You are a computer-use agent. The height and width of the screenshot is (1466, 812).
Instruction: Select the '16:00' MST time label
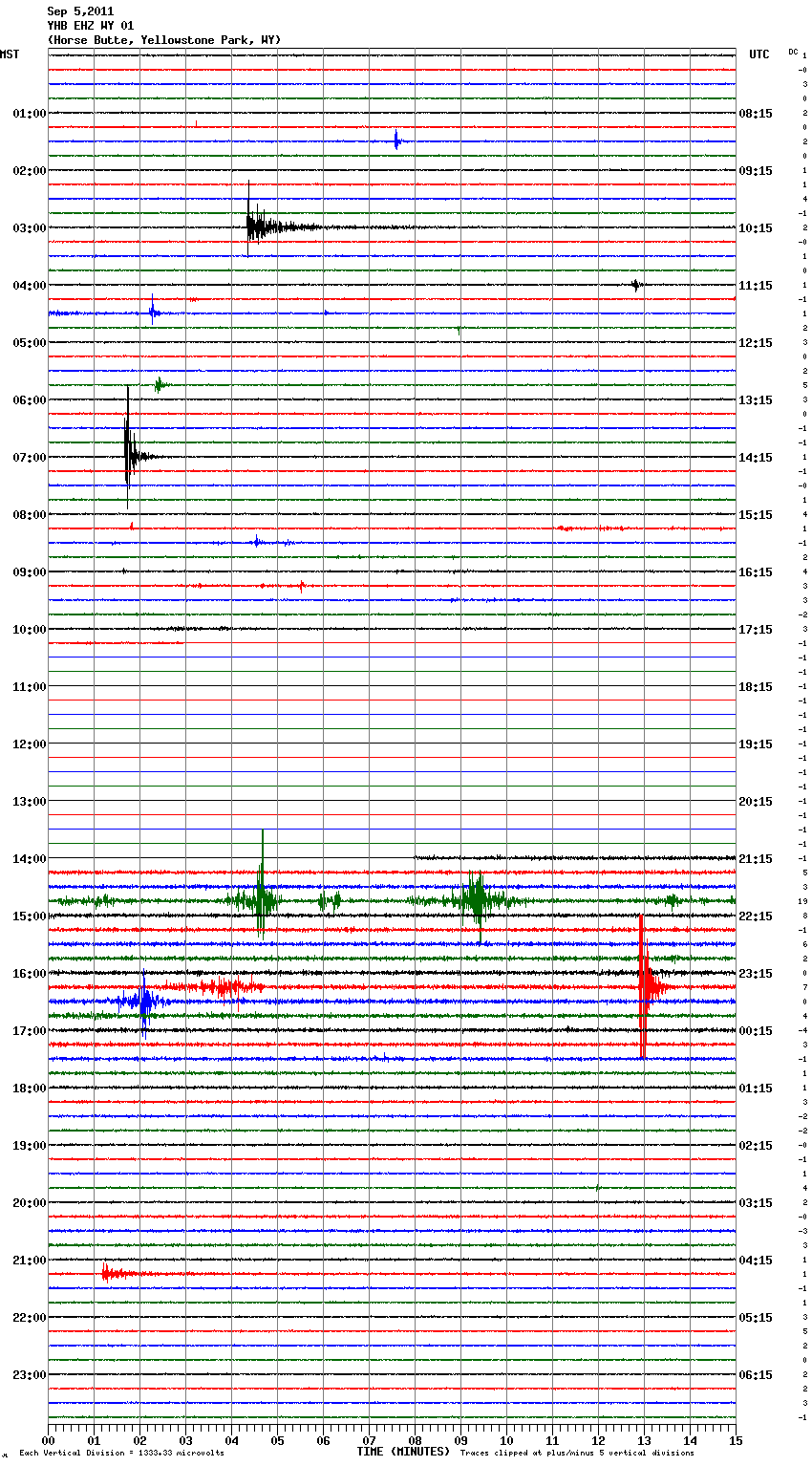pos(30,974)
